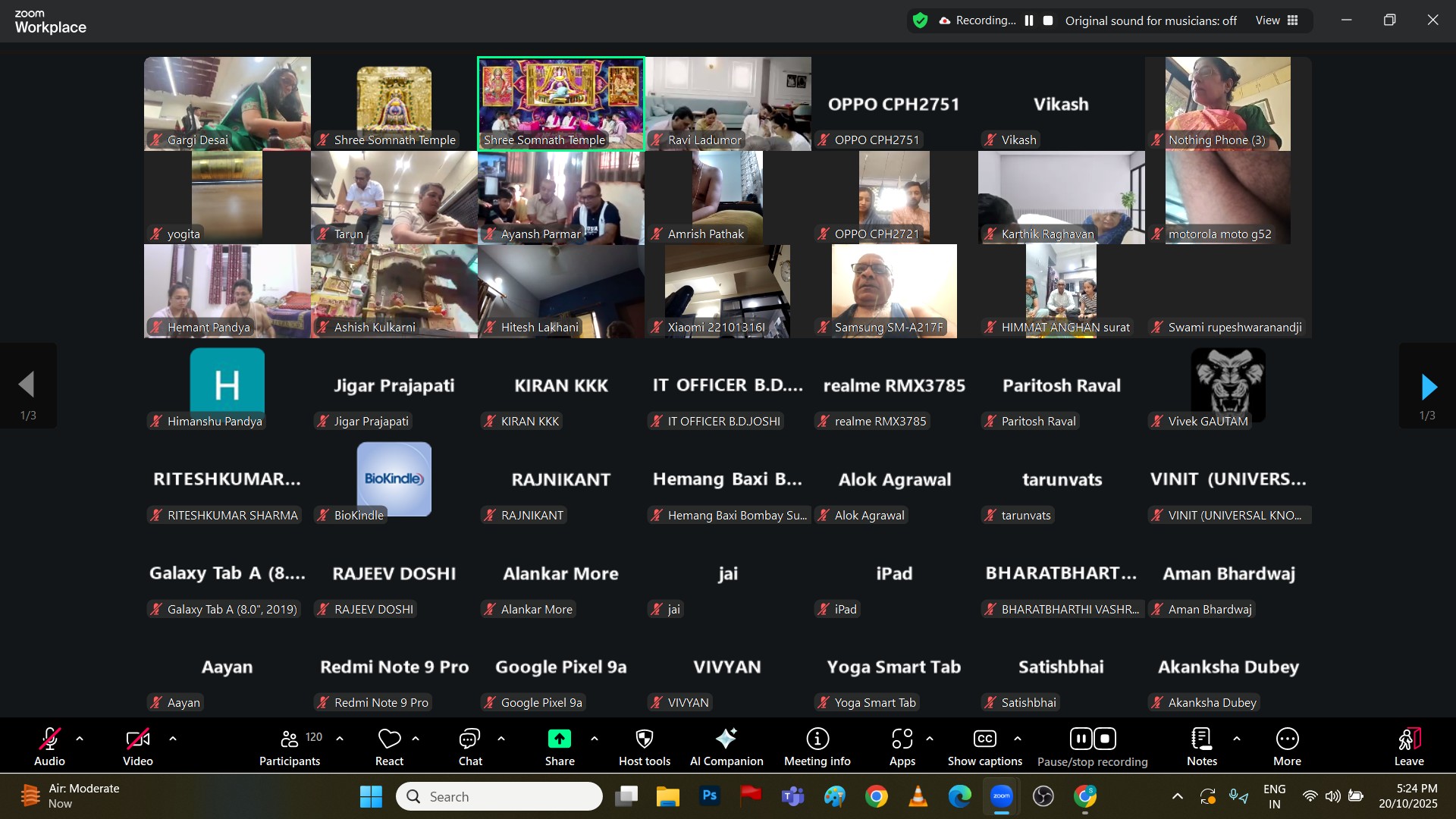Open the View layout menu
The height and width of the screenshot is (819, 1456).
pos(1277,20)
